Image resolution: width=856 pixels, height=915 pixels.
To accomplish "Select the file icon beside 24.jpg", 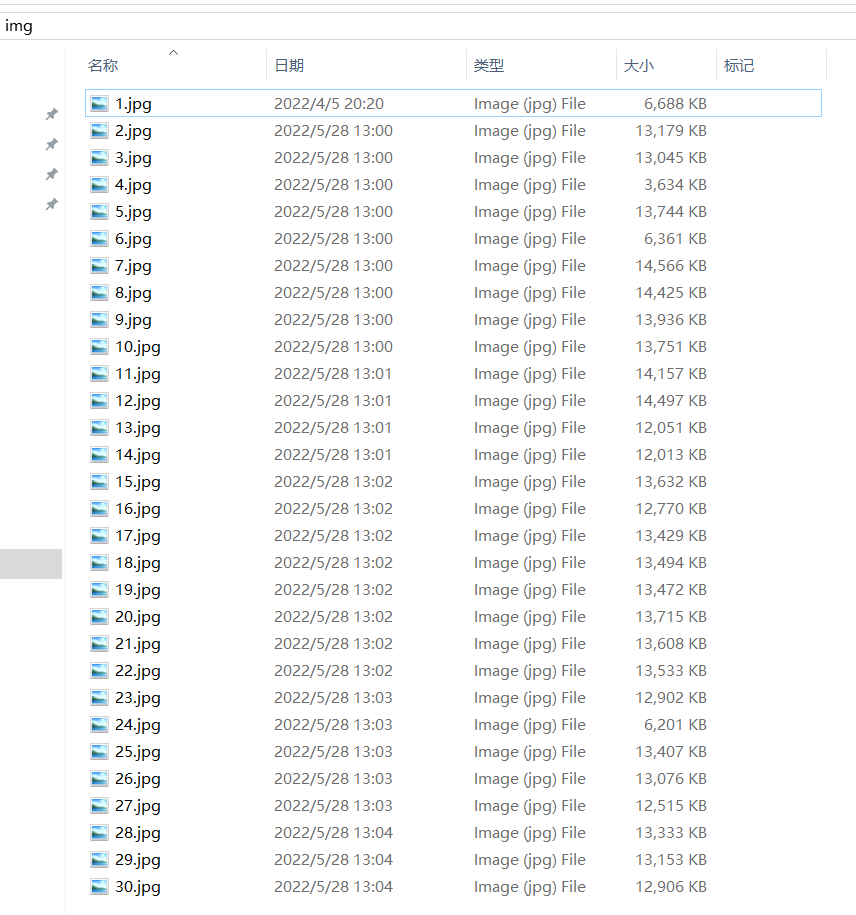I will (x=99, y=724).
